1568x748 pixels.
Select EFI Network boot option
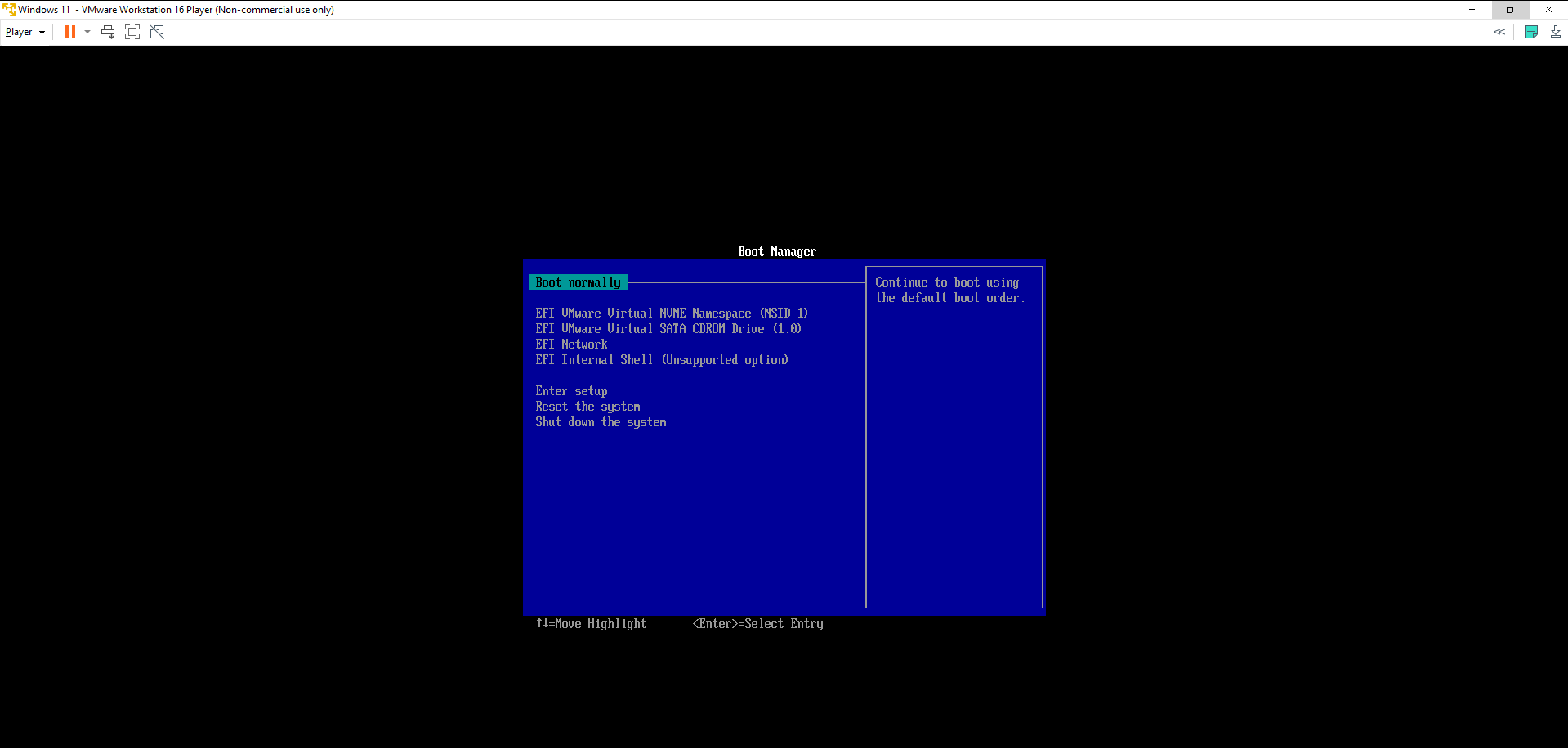pos(571,345)
